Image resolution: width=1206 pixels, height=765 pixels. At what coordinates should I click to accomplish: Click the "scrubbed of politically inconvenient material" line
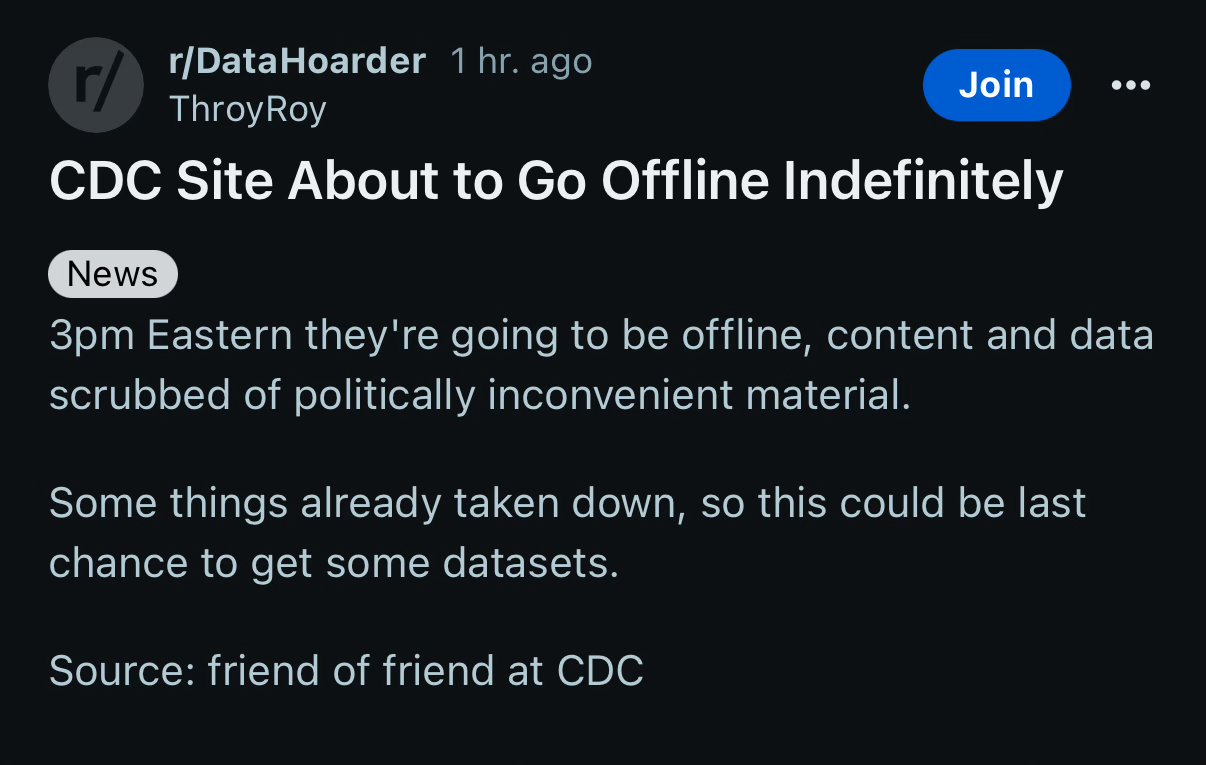pos(480,396)
